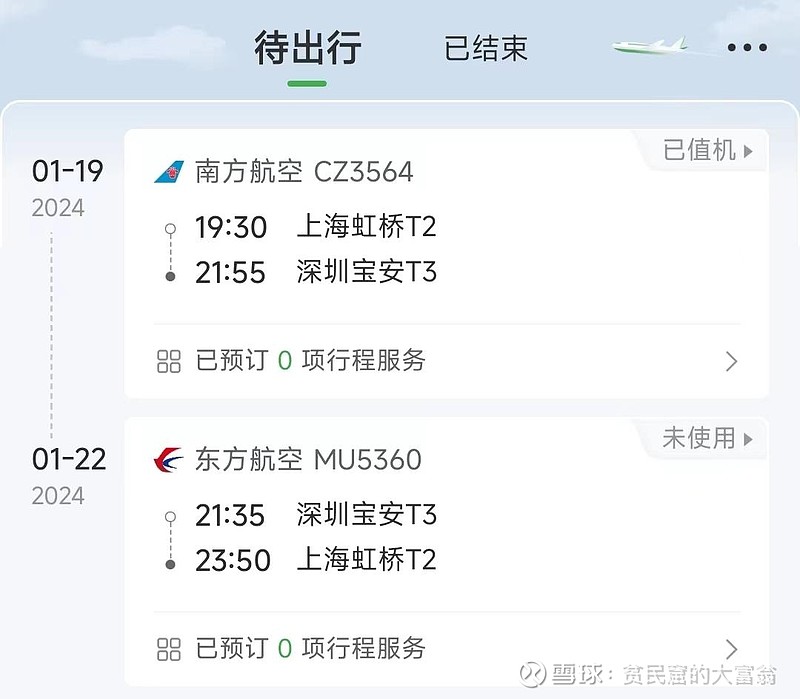
Task: Open 已预订 0 项行程服务 for the 01-22 flight
Action: (x=446, y=649)
